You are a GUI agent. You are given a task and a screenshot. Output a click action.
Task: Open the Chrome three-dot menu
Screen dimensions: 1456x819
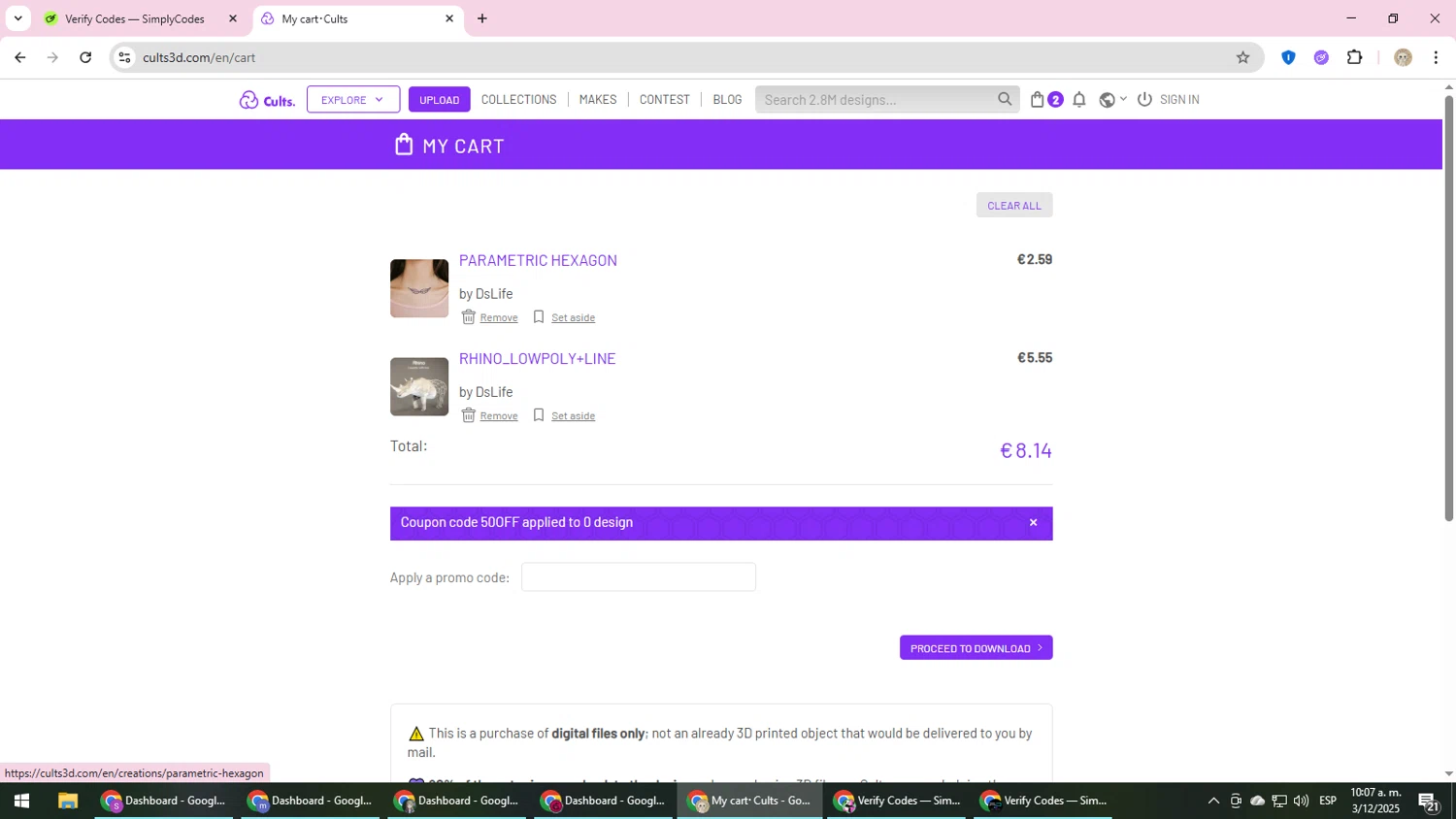1436,57
